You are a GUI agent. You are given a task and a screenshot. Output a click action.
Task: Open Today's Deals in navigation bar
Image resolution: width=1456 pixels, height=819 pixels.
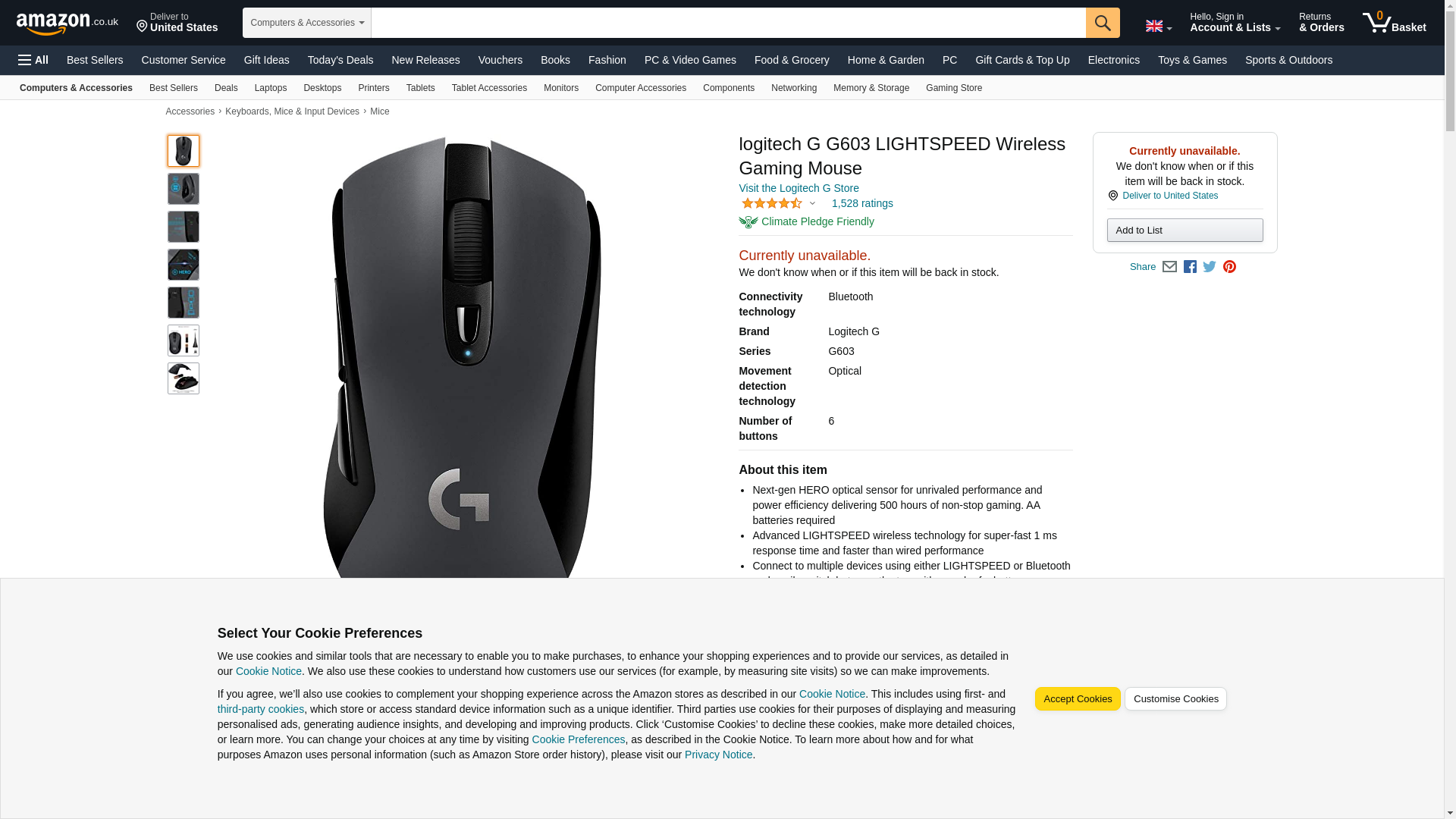click(x=340, y=60)
